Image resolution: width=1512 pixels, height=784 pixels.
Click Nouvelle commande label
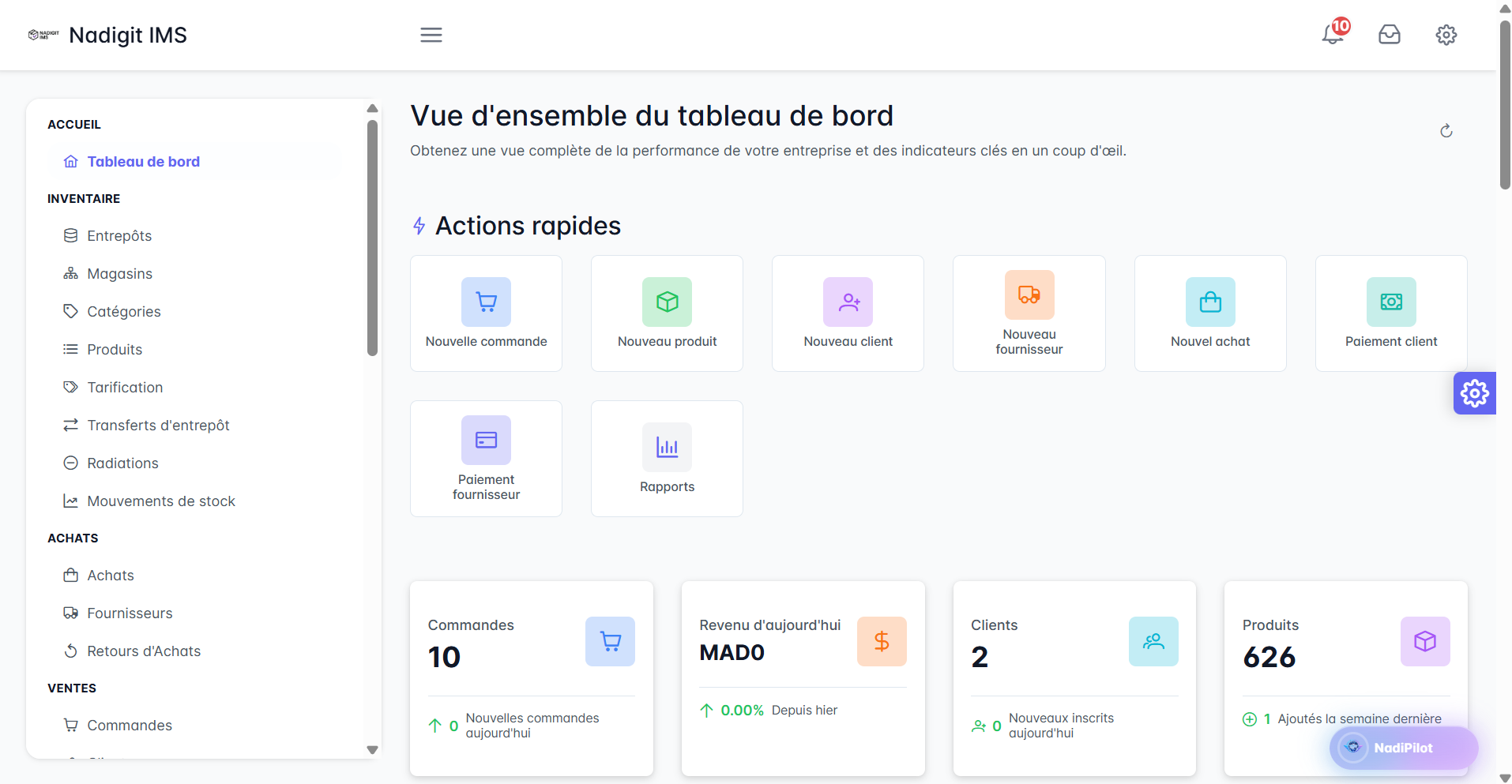487,342
